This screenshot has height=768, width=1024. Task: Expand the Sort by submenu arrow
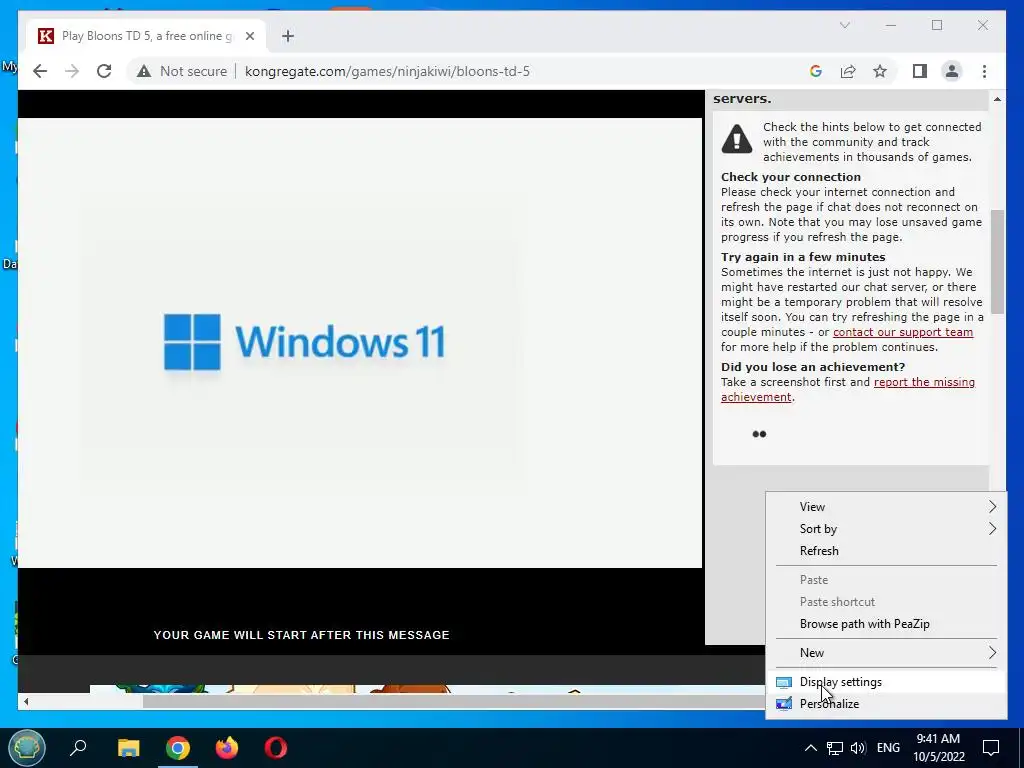pyautogui.click(x=992, y=529)
